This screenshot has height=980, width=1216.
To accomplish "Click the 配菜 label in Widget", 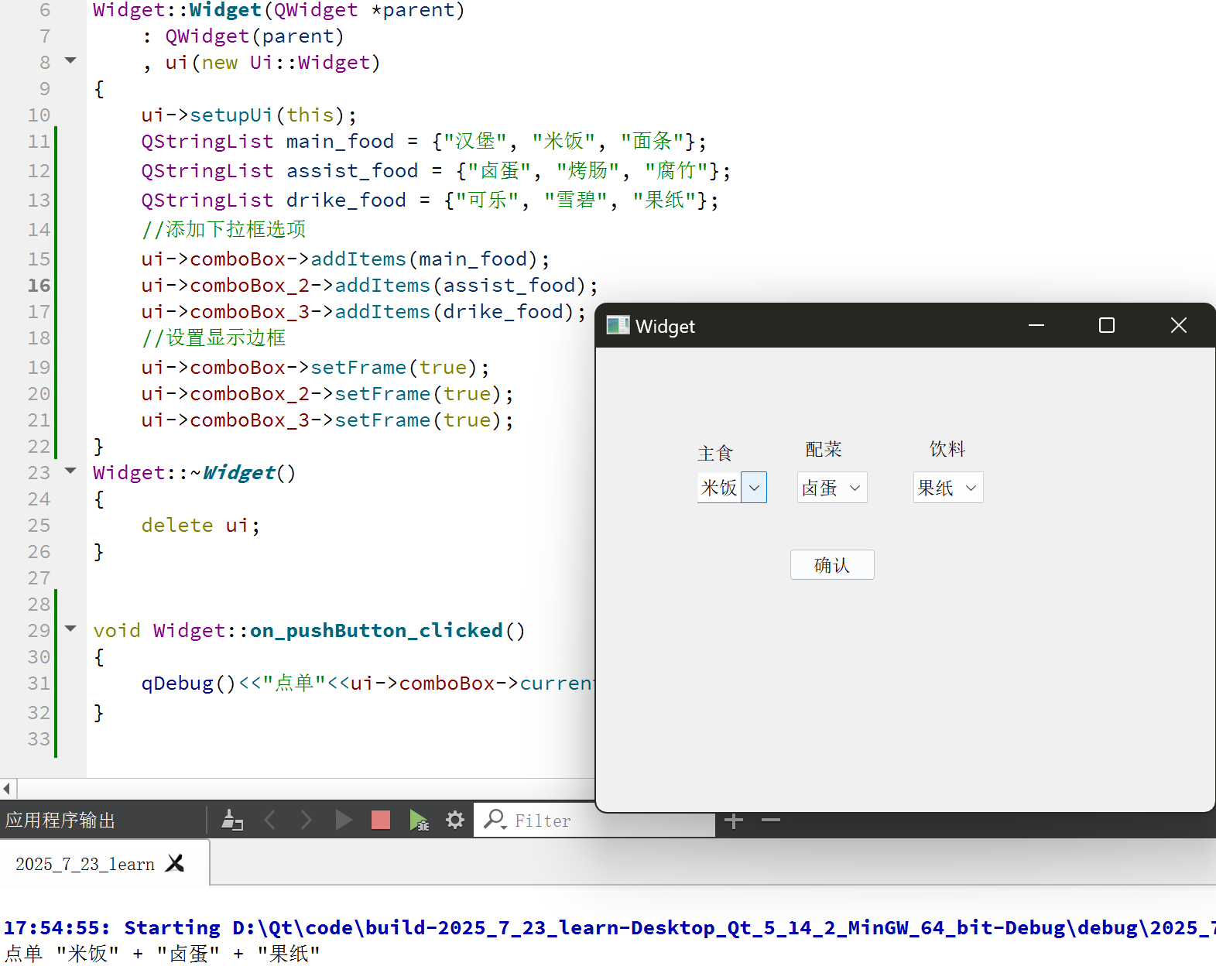I will pyautogui.click(x=824, y=449).
